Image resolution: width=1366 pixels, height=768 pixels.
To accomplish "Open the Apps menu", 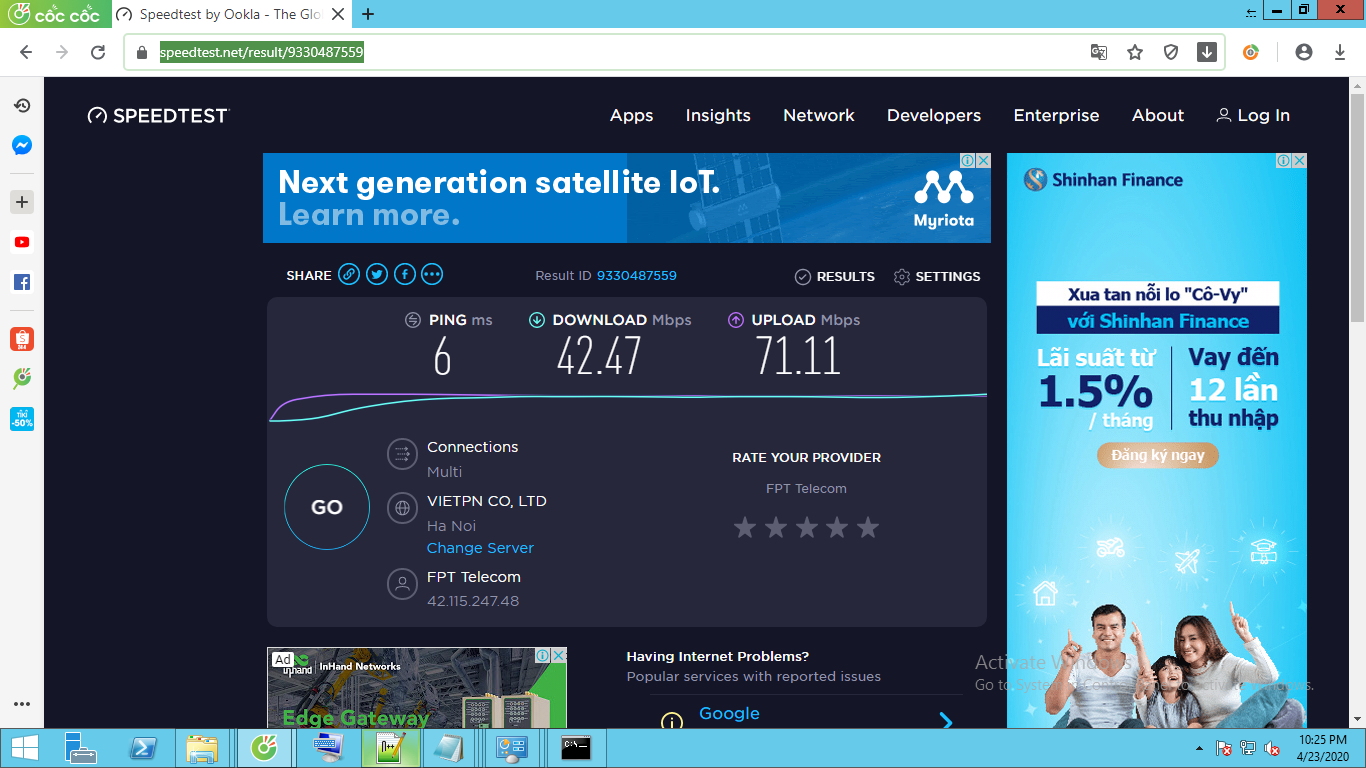I will coord(632,116).
